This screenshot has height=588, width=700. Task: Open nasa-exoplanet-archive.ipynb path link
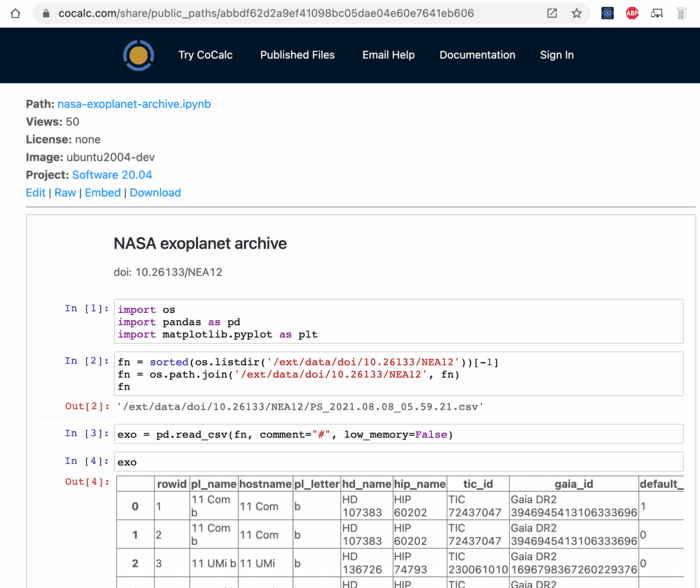tap(134, 104)
